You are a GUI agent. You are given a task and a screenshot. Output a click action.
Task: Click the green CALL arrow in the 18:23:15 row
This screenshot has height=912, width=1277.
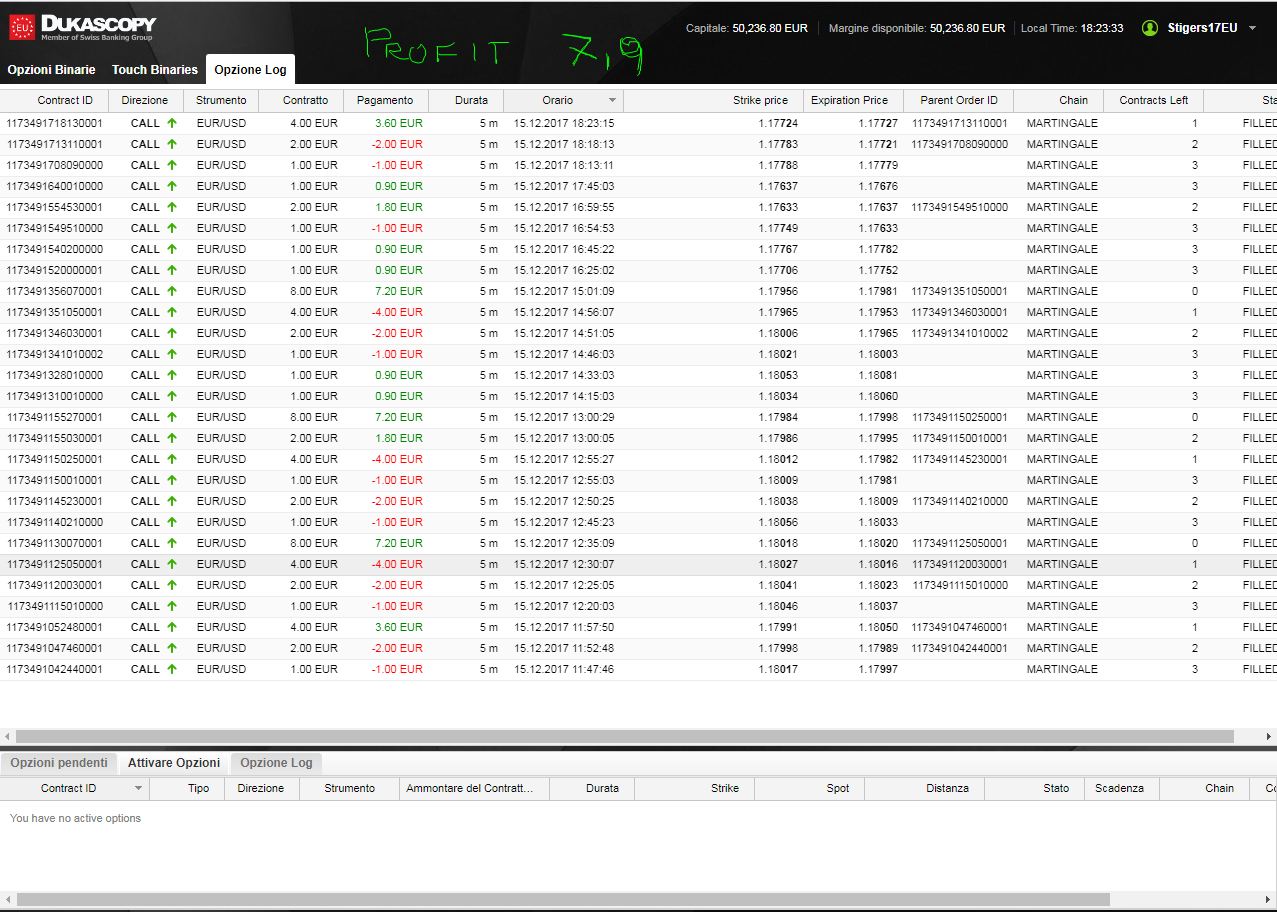click(171, 123)
